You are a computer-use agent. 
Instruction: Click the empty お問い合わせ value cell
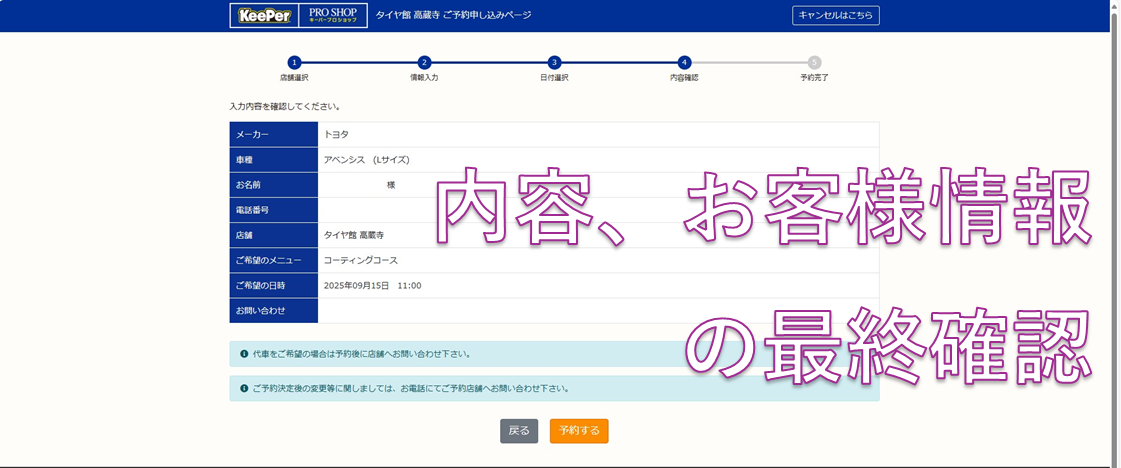click(598, 311)
